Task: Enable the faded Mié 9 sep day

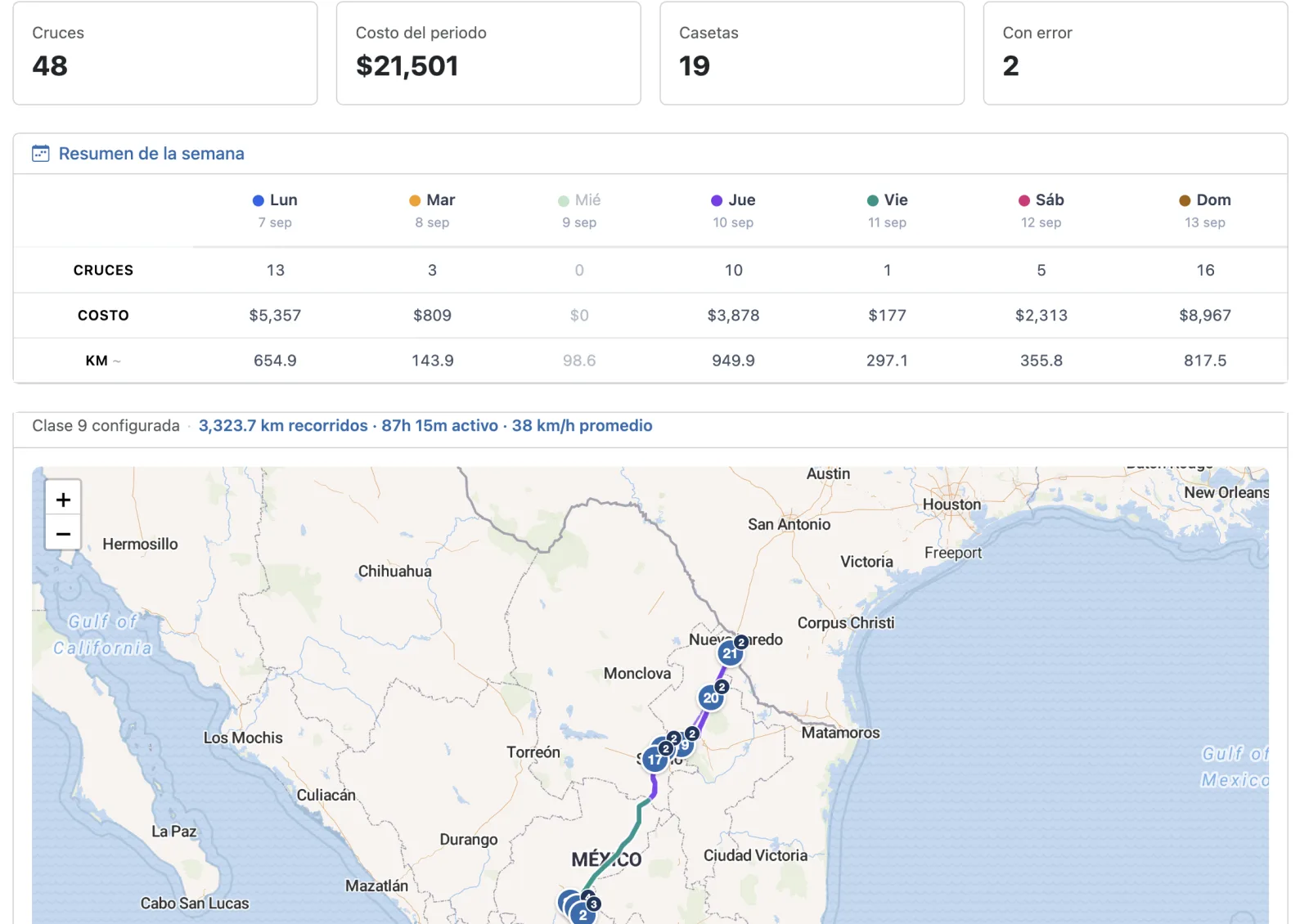Action: click(x=579, y=210)
